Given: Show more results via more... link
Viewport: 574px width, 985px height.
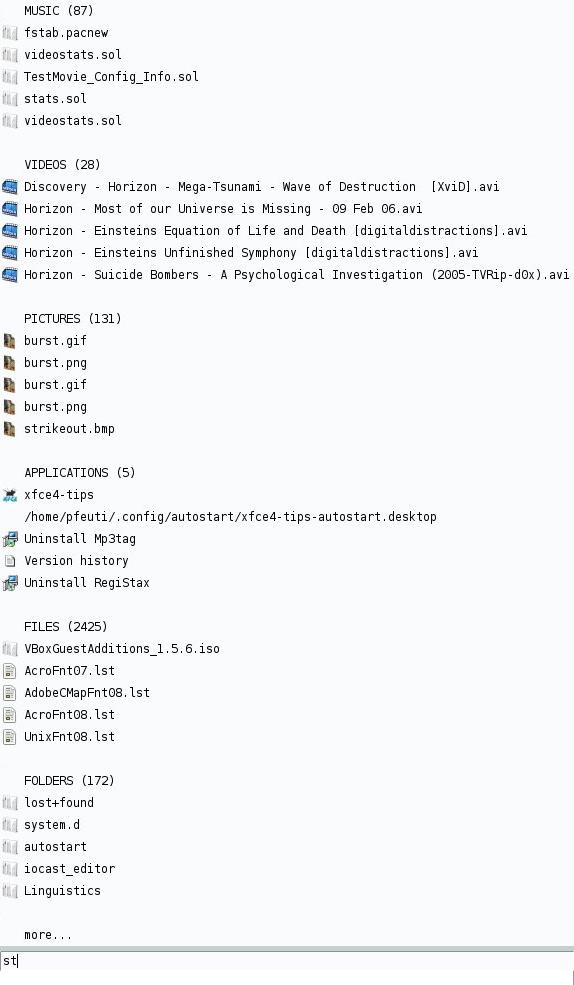Looking at the screenshot, I should pos(48,935).
